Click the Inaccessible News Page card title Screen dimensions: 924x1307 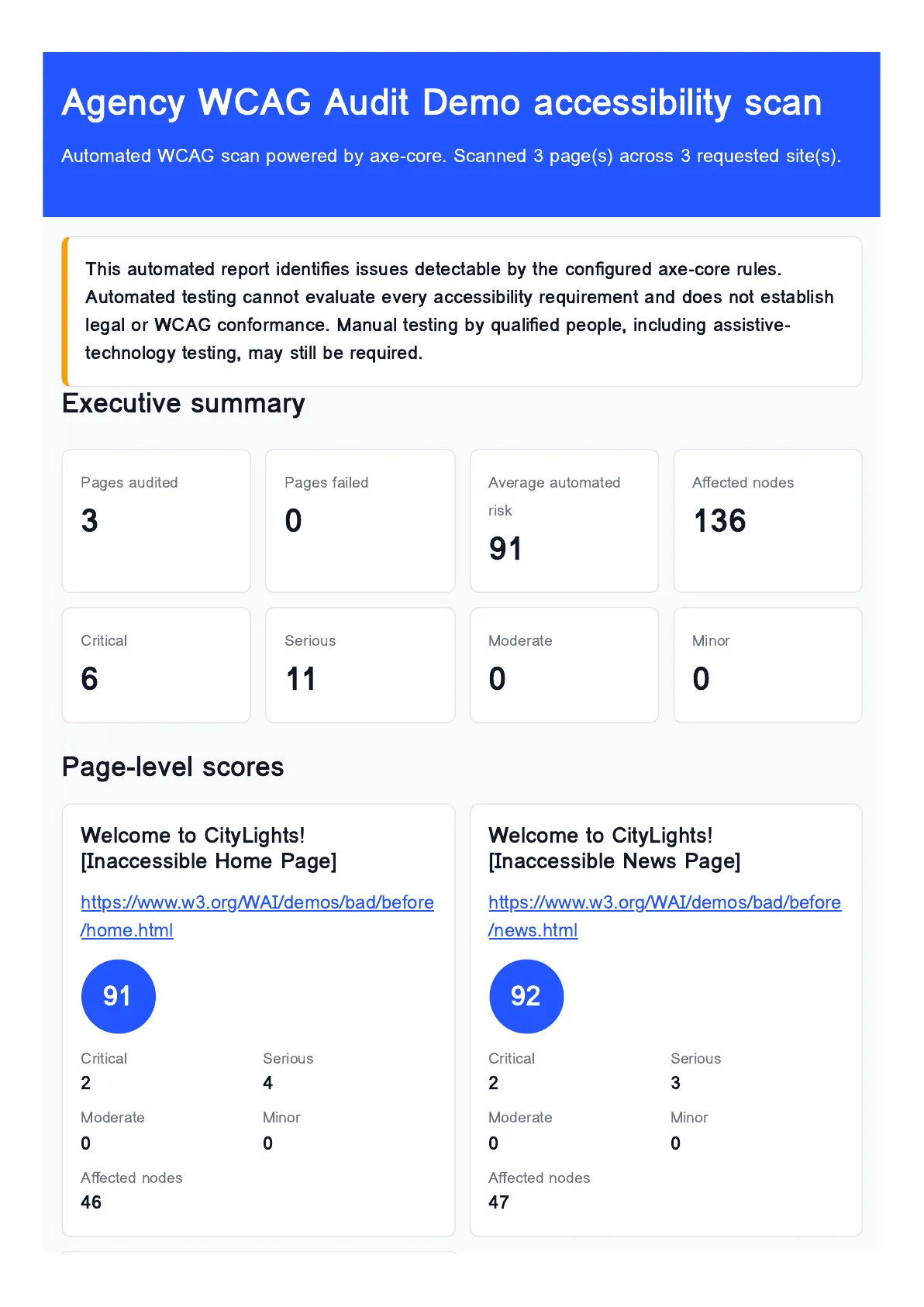615,848
